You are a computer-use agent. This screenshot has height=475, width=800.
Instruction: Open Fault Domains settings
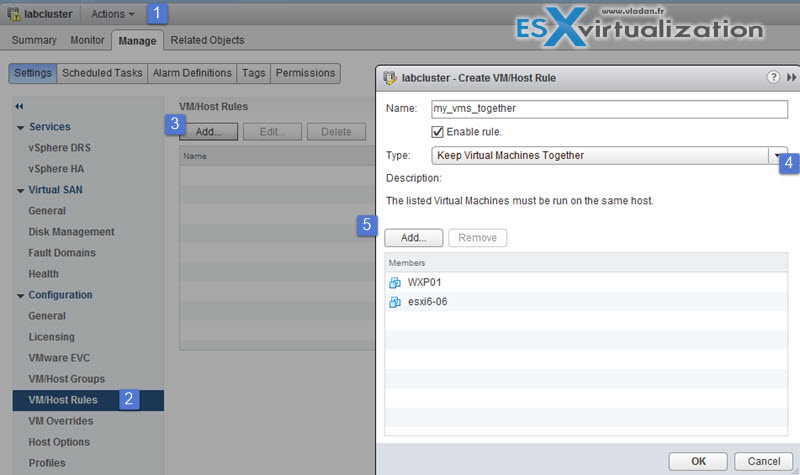click(x=62, y=253)
